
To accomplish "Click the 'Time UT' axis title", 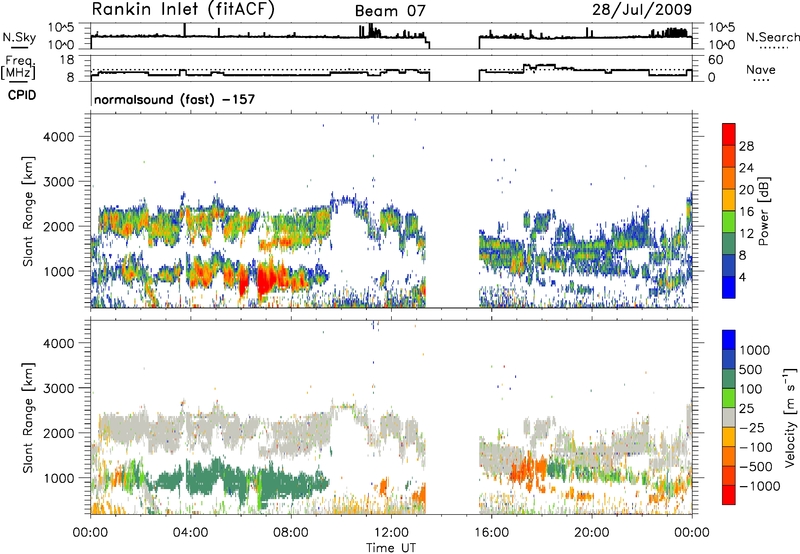I will coord(391,548).
